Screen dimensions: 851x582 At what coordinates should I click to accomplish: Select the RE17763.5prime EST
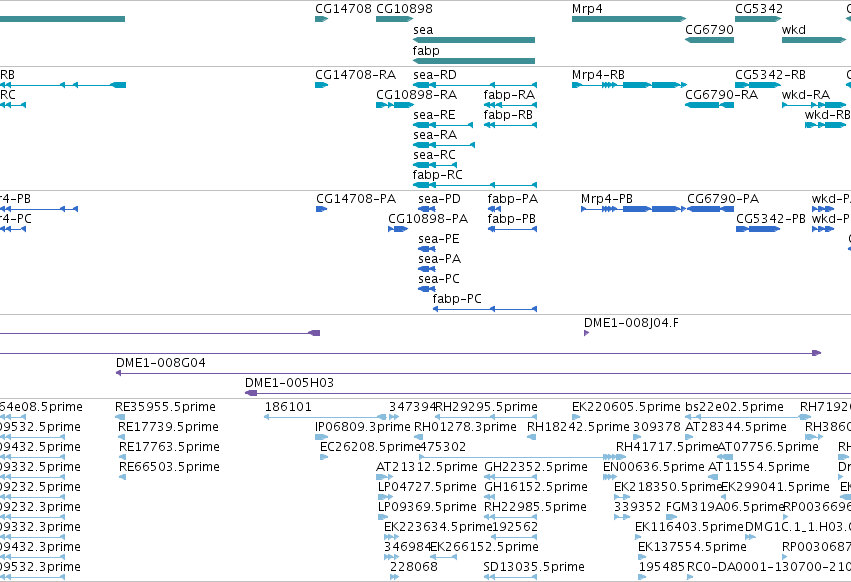point(123,457)
